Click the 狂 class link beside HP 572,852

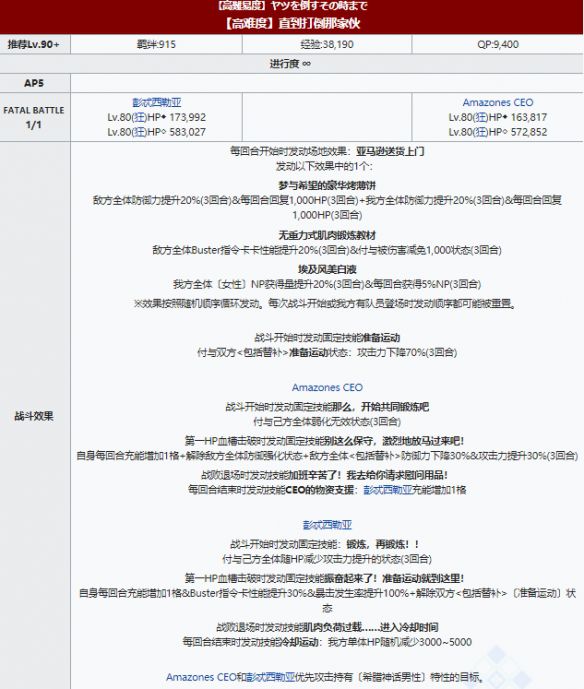pos(481,132)
